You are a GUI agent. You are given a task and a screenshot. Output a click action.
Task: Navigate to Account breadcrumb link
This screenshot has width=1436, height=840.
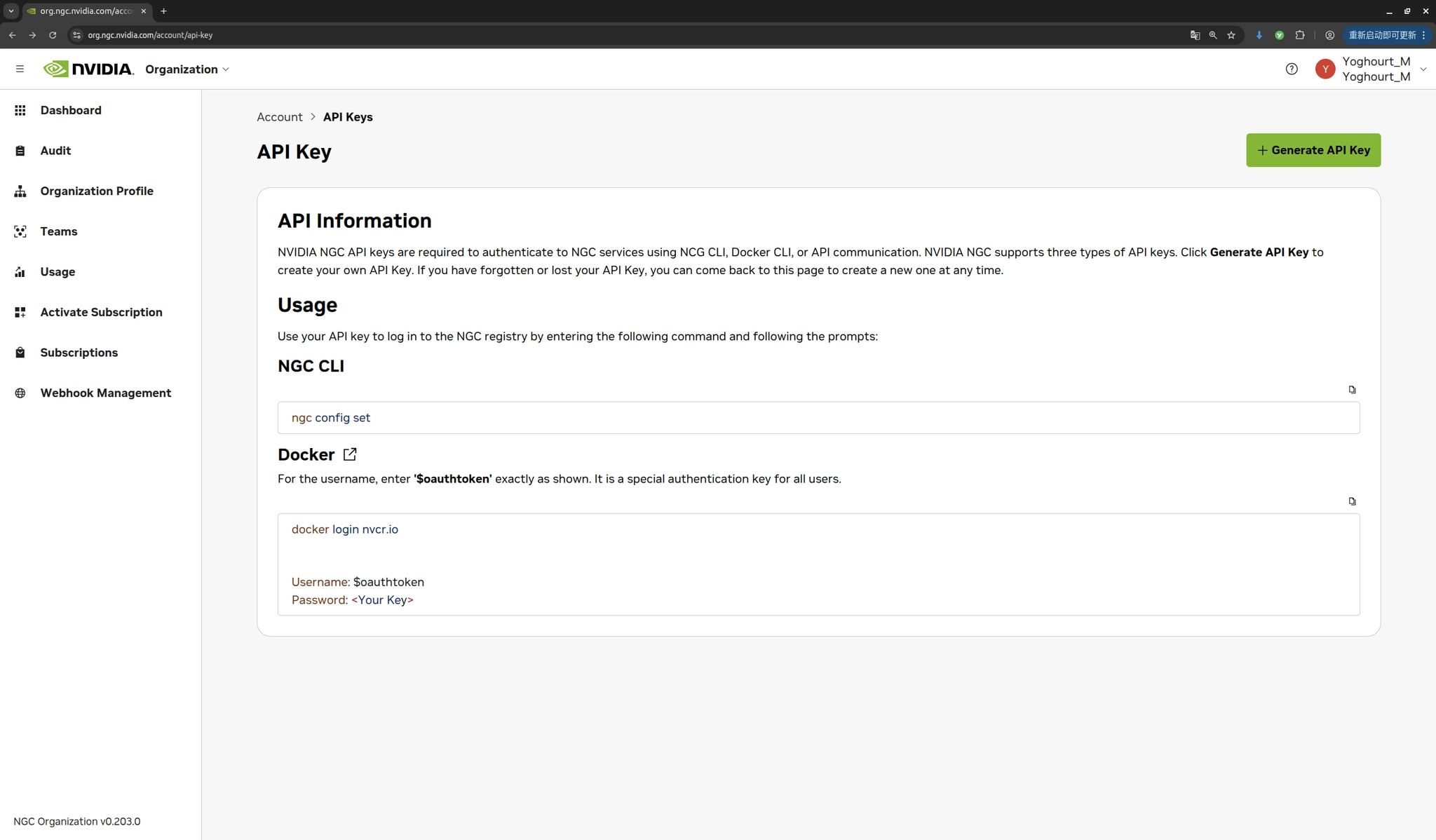click(279, 117)
